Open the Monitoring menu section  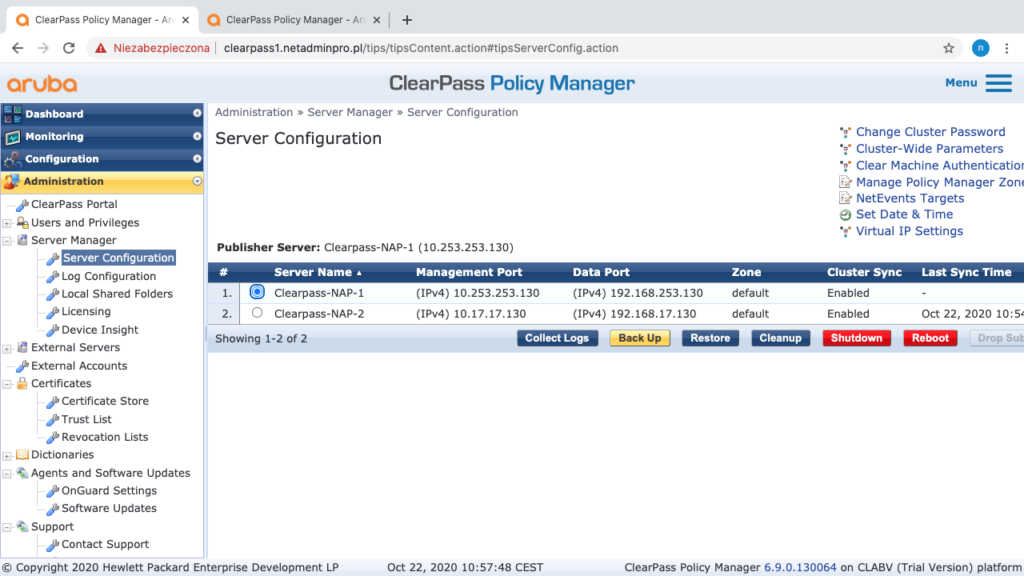54,137
